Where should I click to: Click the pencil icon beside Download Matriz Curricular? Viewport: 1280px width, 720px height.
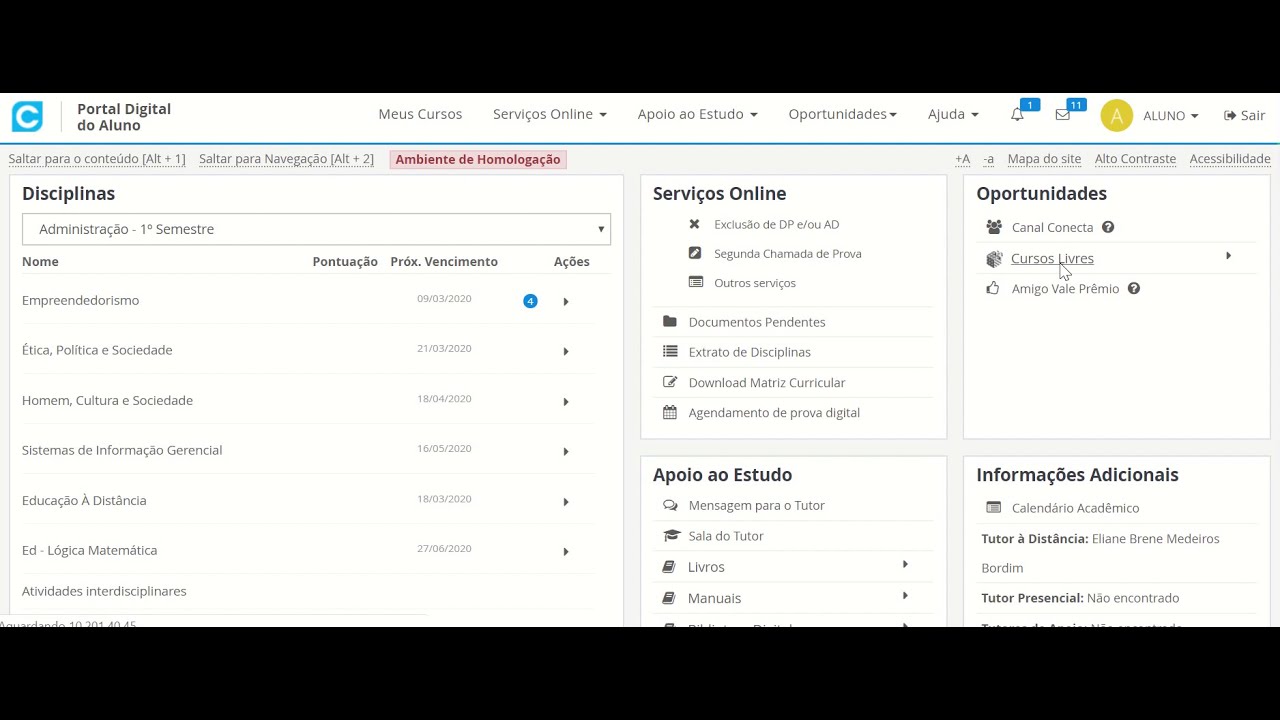click(x=670, y=382)
